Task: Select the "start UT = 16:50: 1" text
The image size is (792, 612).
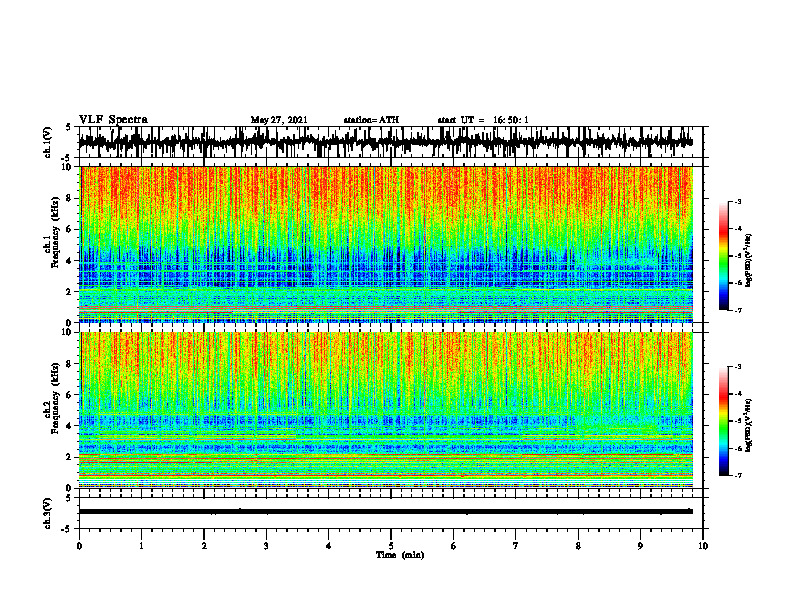Action: click(x=483, y=120)
